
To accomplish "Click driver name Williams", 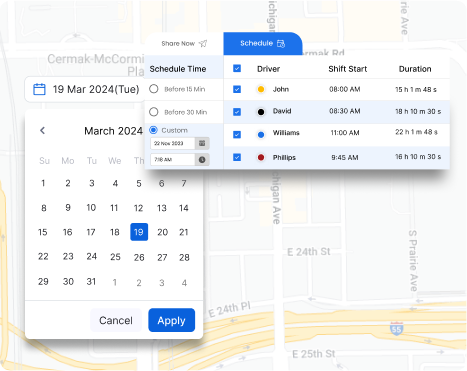I will tap(286, 133).
